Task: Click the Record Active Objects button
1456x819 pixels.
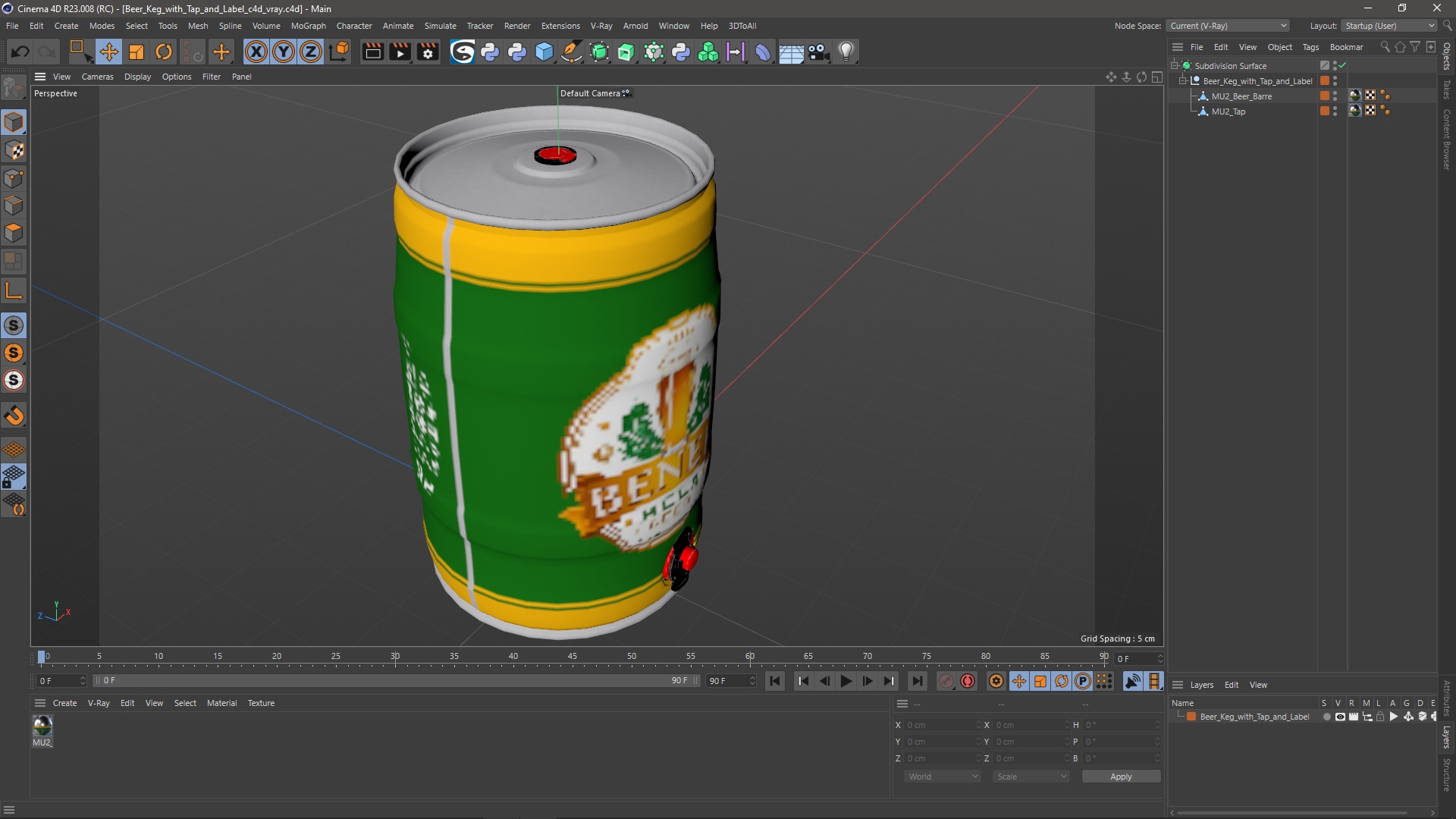Action: 946,681
